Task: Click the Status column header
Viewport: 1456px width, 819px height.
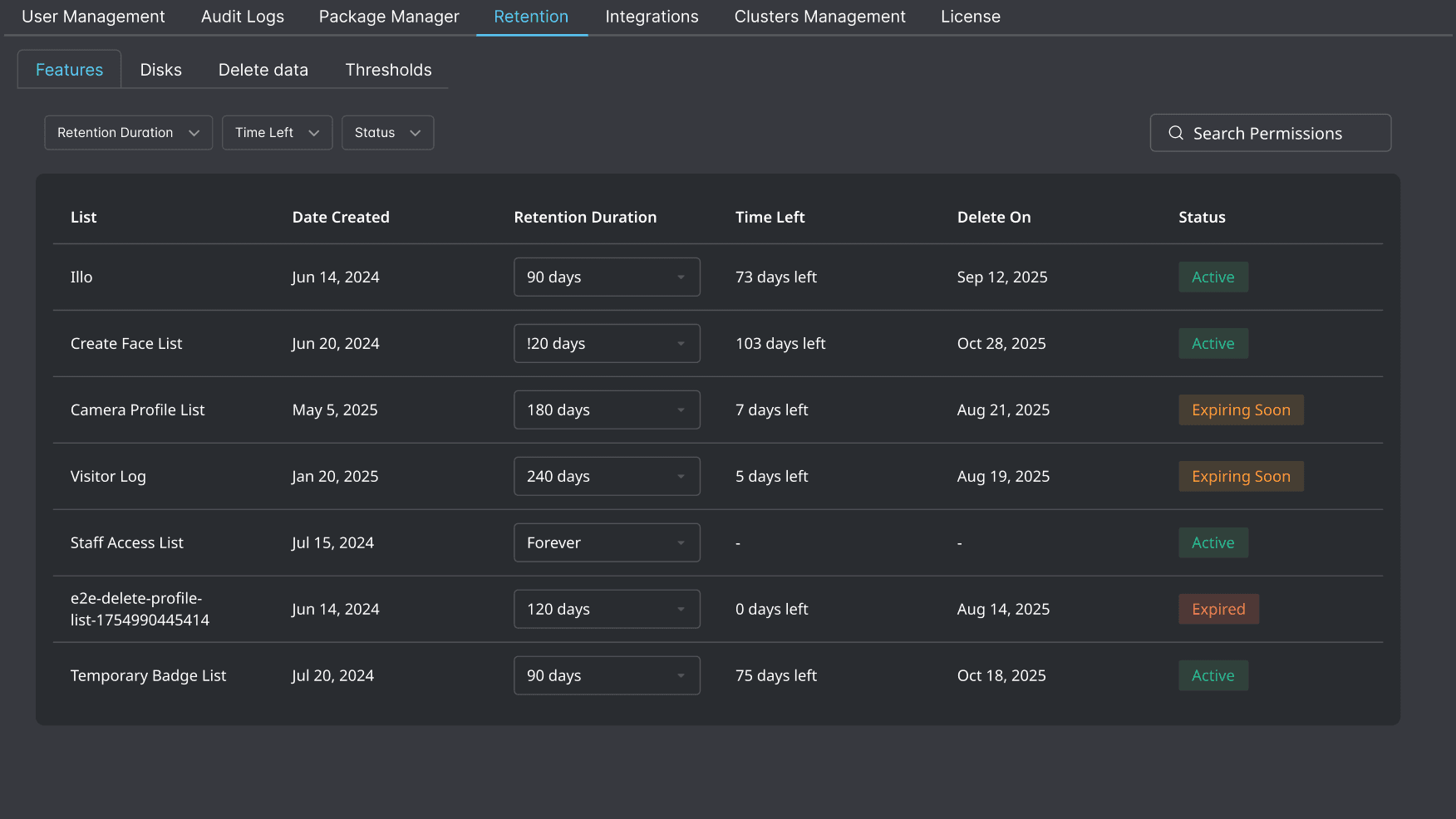Action: click(1202, 217)
